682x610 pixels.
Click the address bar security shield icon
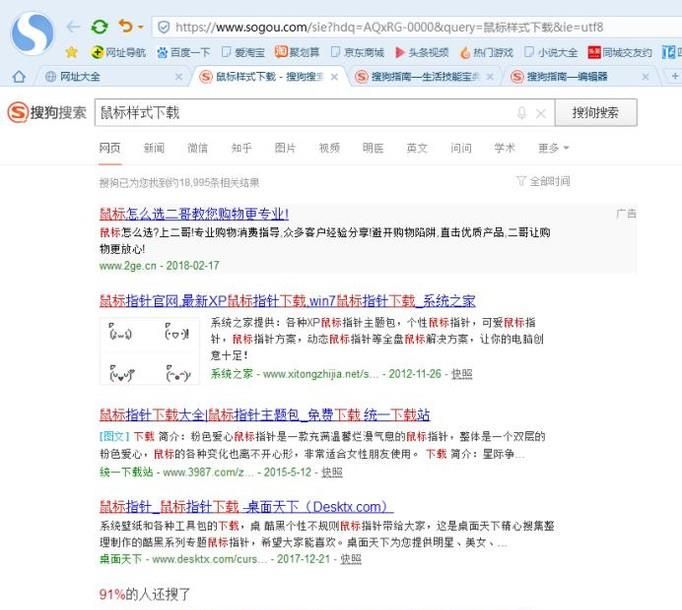tap(164, 27)
